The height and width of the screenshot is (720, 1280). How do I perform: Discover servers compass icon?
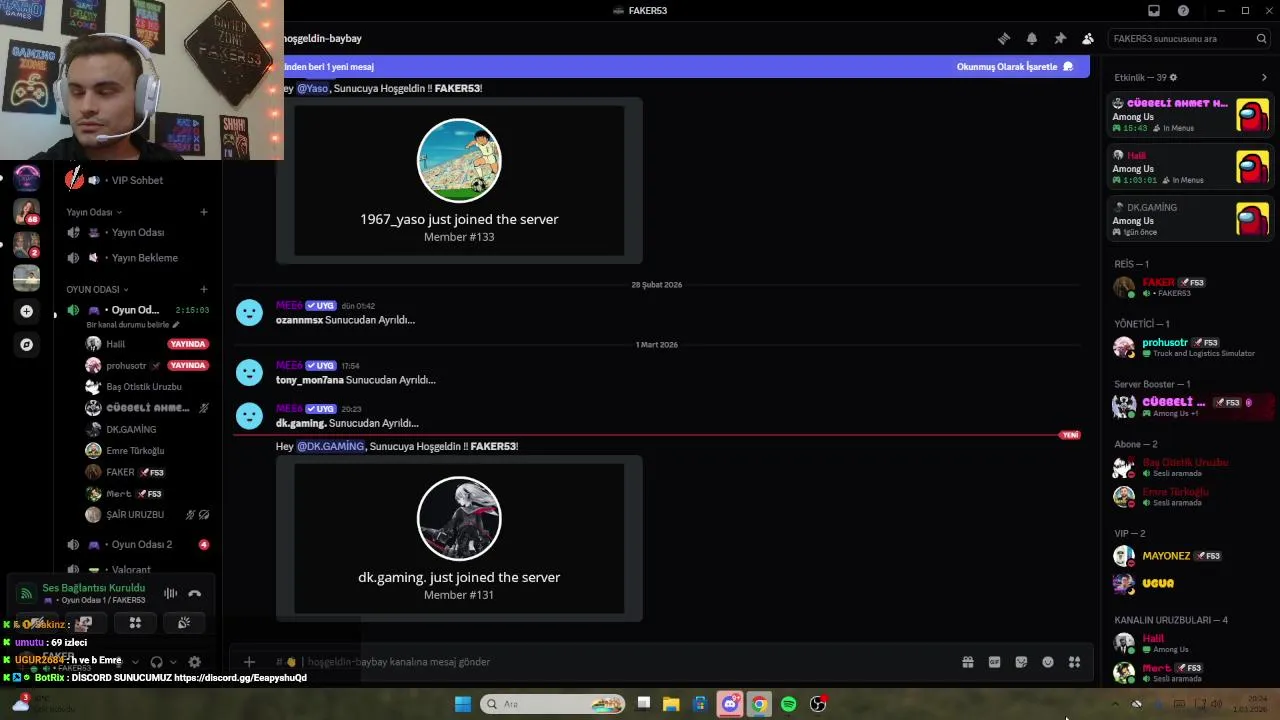click(27, 345)
